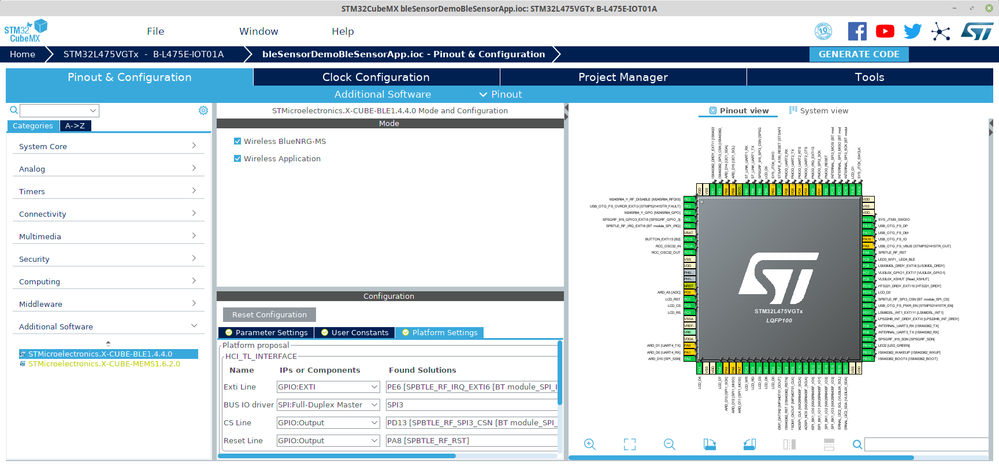Click the vertical split view icon
This screenshot has height=467, width=999.
click(789, 445)
